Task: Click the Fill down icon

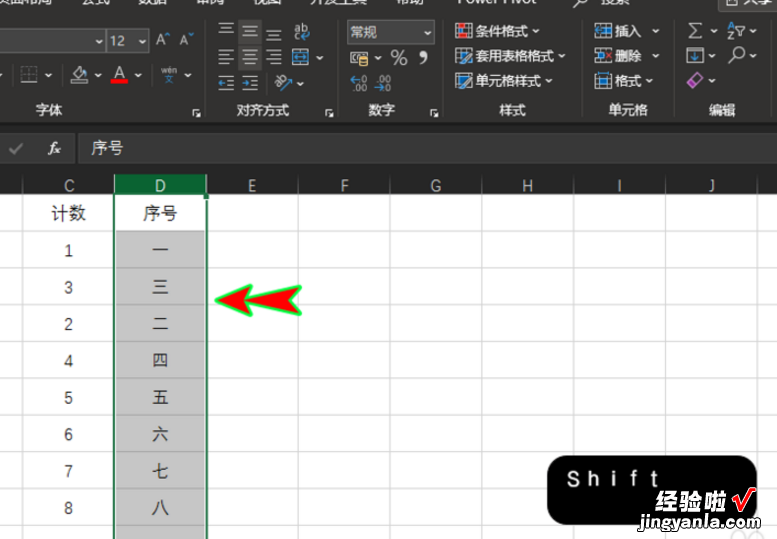Action: [695, 55]
